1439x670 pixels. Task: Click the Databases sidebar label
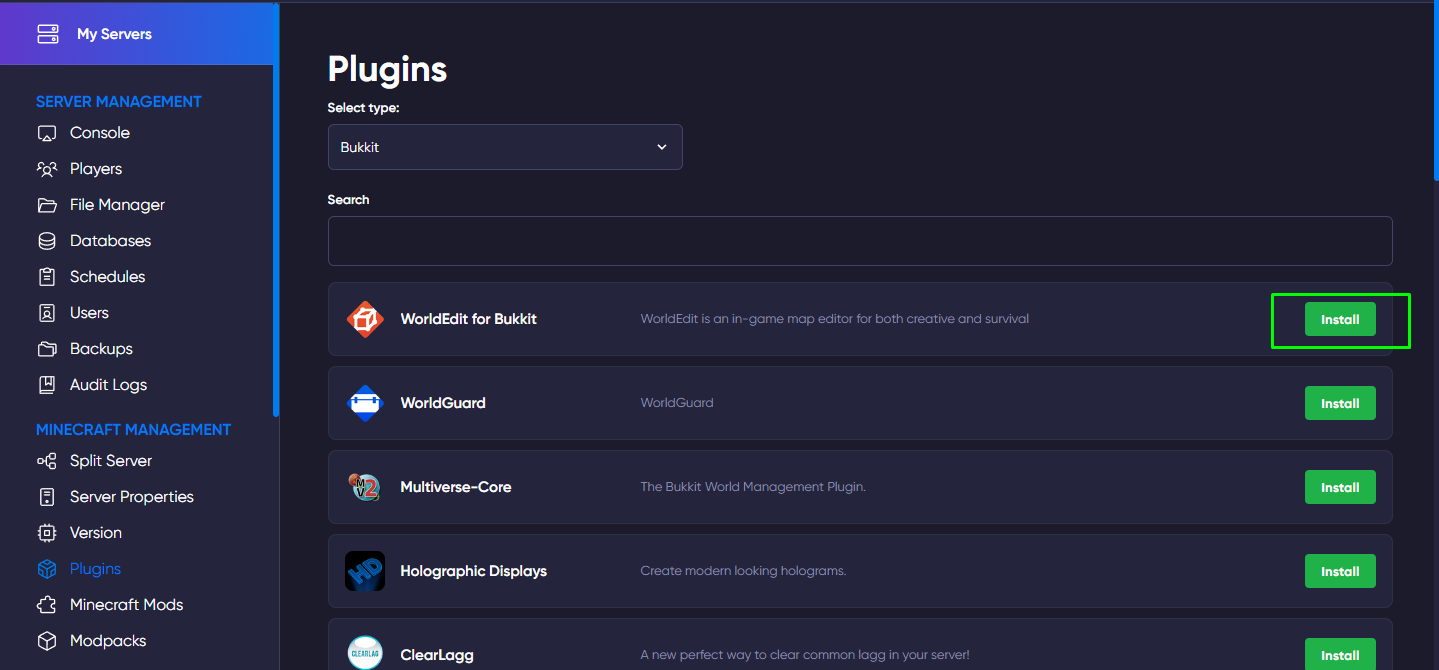[110, 241]
